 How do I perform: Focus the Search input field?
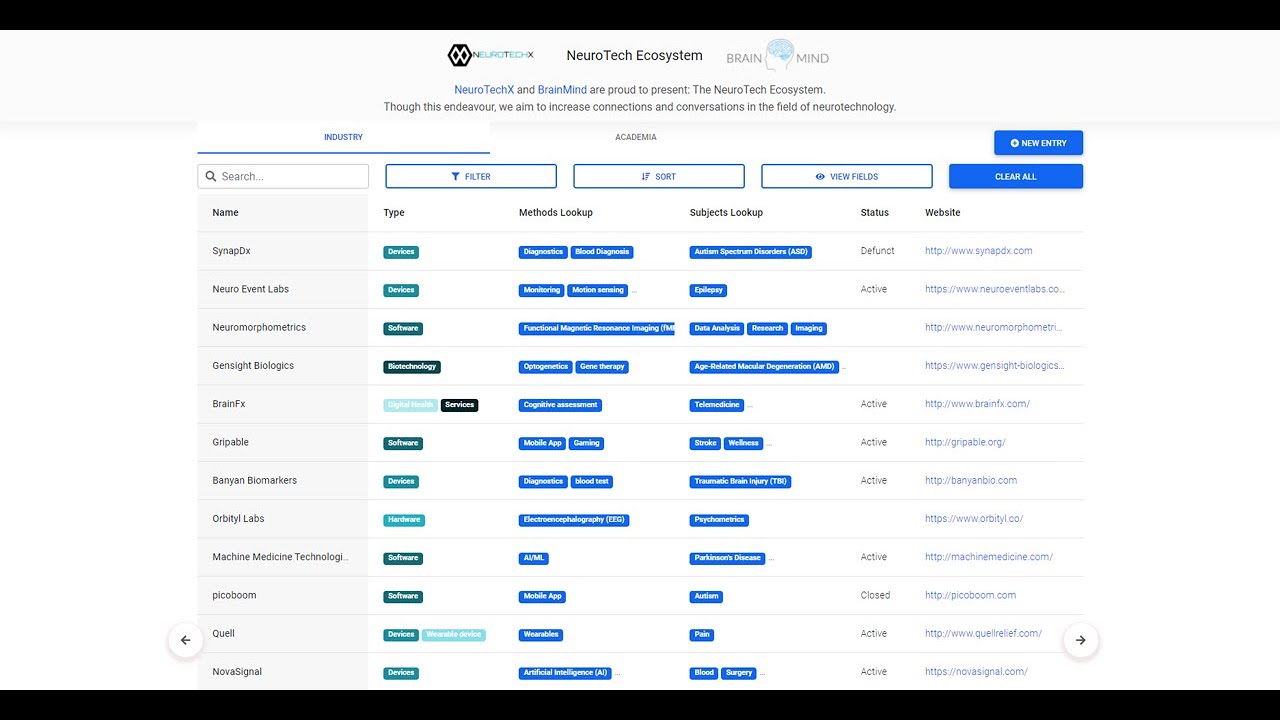283,176
